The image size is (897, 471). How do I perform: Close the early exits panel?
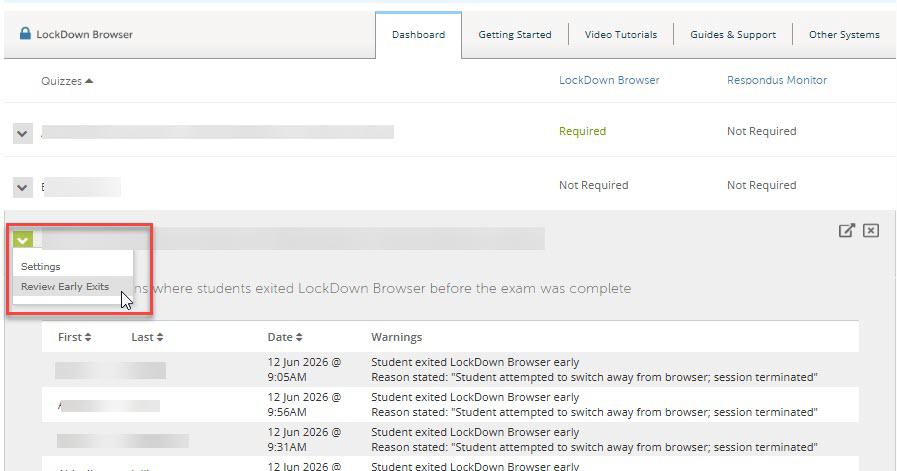[x=871, y=230]
